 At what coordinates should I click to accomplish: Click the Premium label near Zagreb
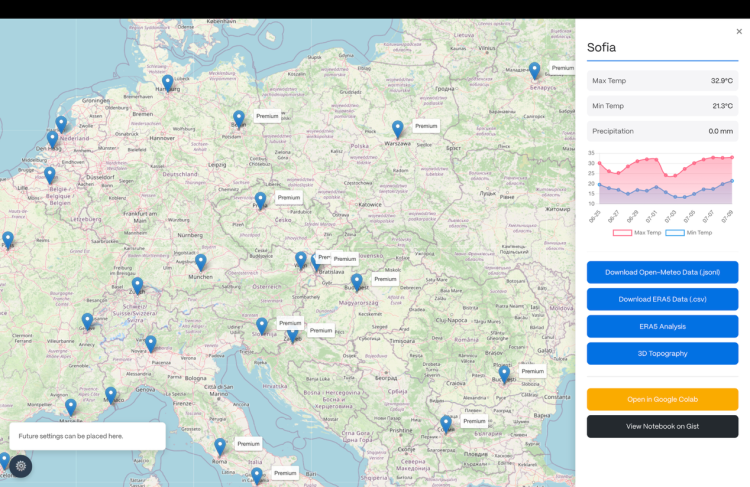click(x=321, y=331)
